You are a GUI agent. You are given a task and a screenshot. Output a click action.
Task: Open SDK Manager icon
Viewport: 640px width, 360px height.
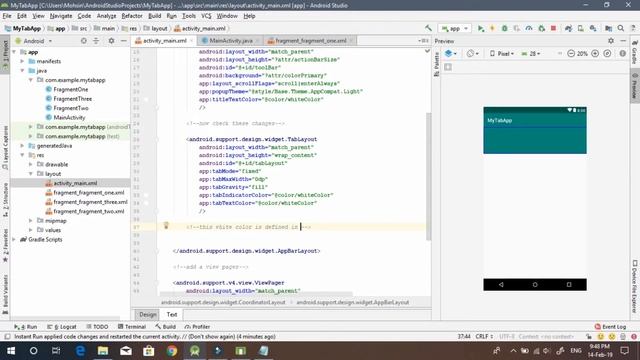593,28
